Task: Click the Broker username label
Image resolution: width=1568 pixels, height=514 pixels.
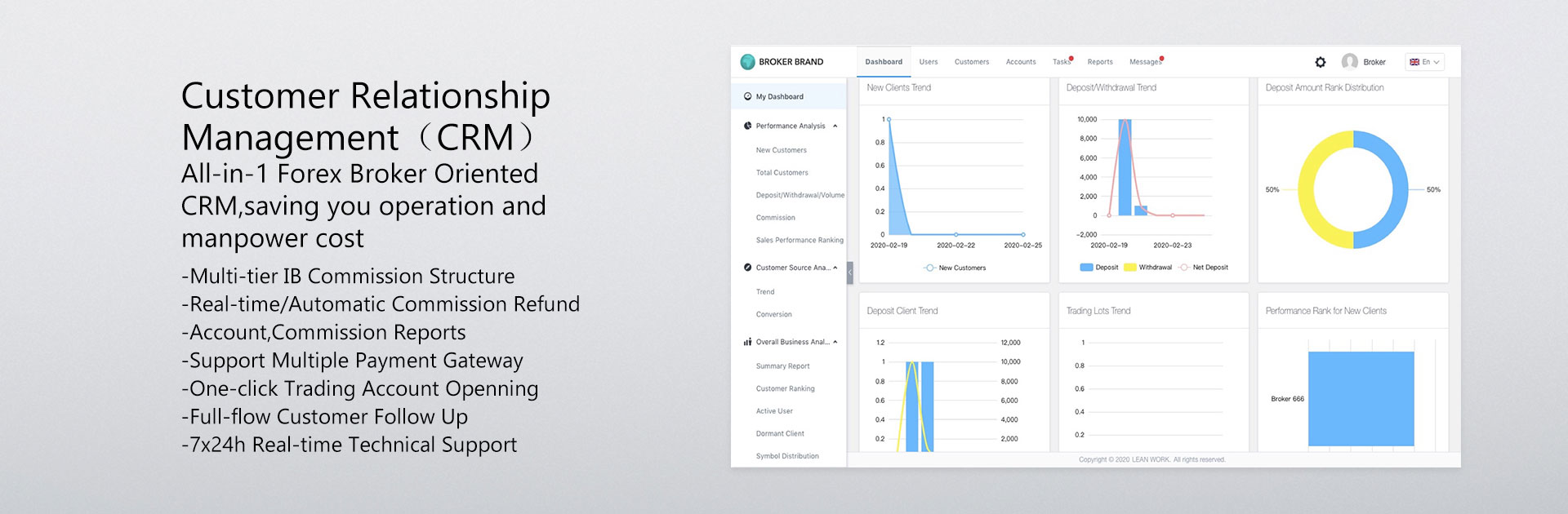Action: point(1374,62)
